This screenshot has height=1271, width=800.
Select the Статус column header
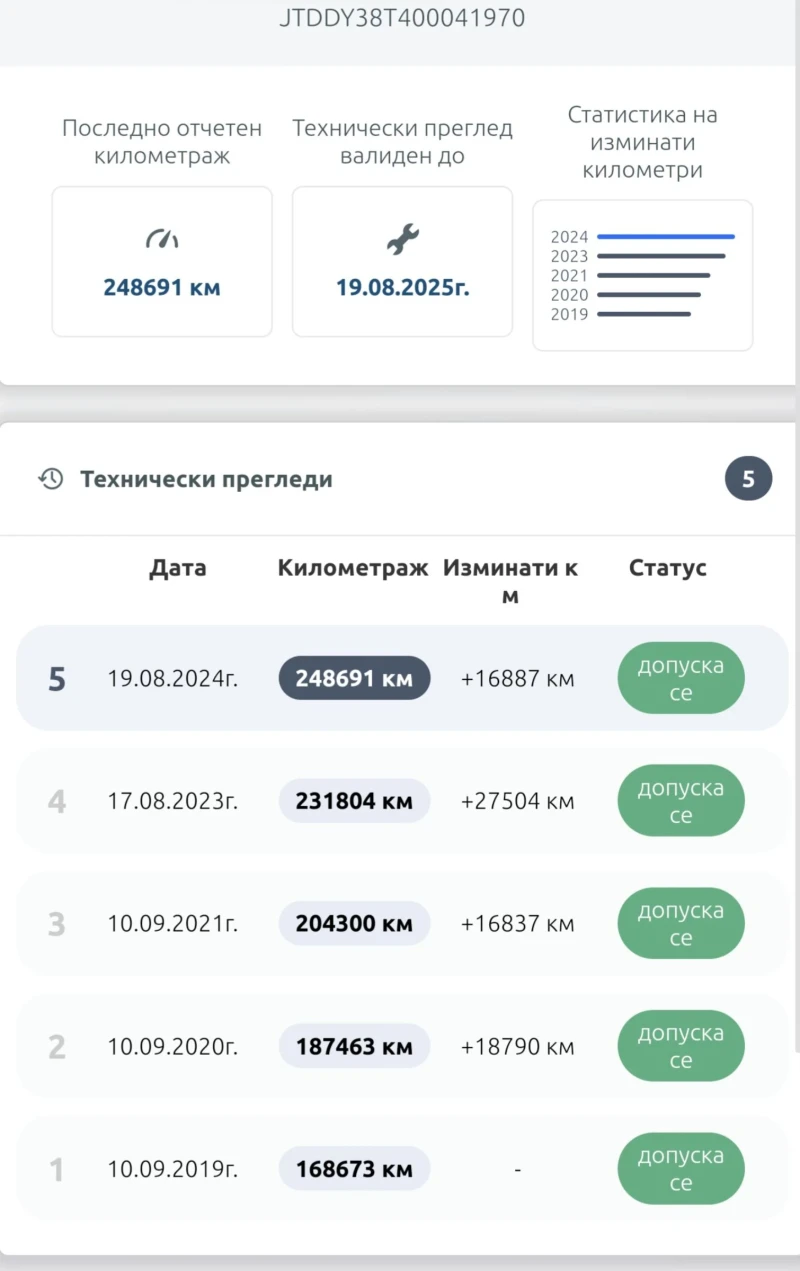(667, 568)
